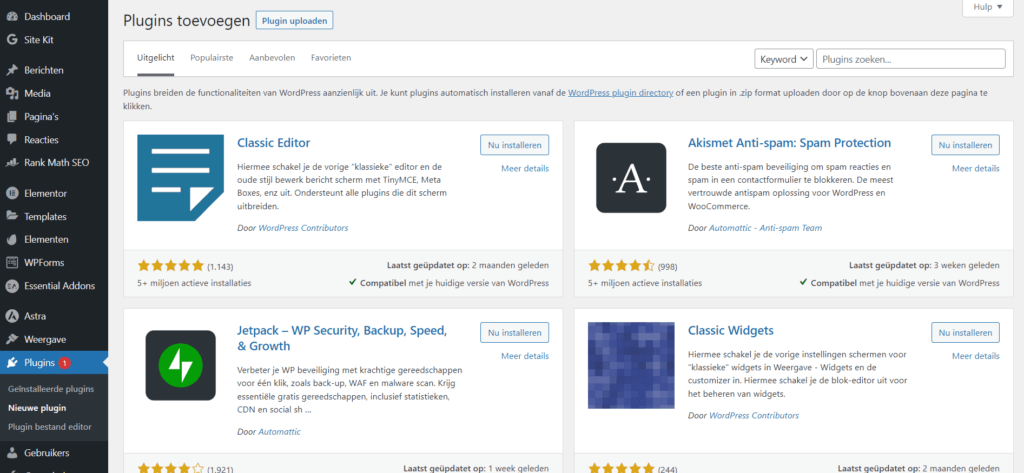Click the Gebruikers user icon
1024x473 pixels.
[x=12, y=453]
